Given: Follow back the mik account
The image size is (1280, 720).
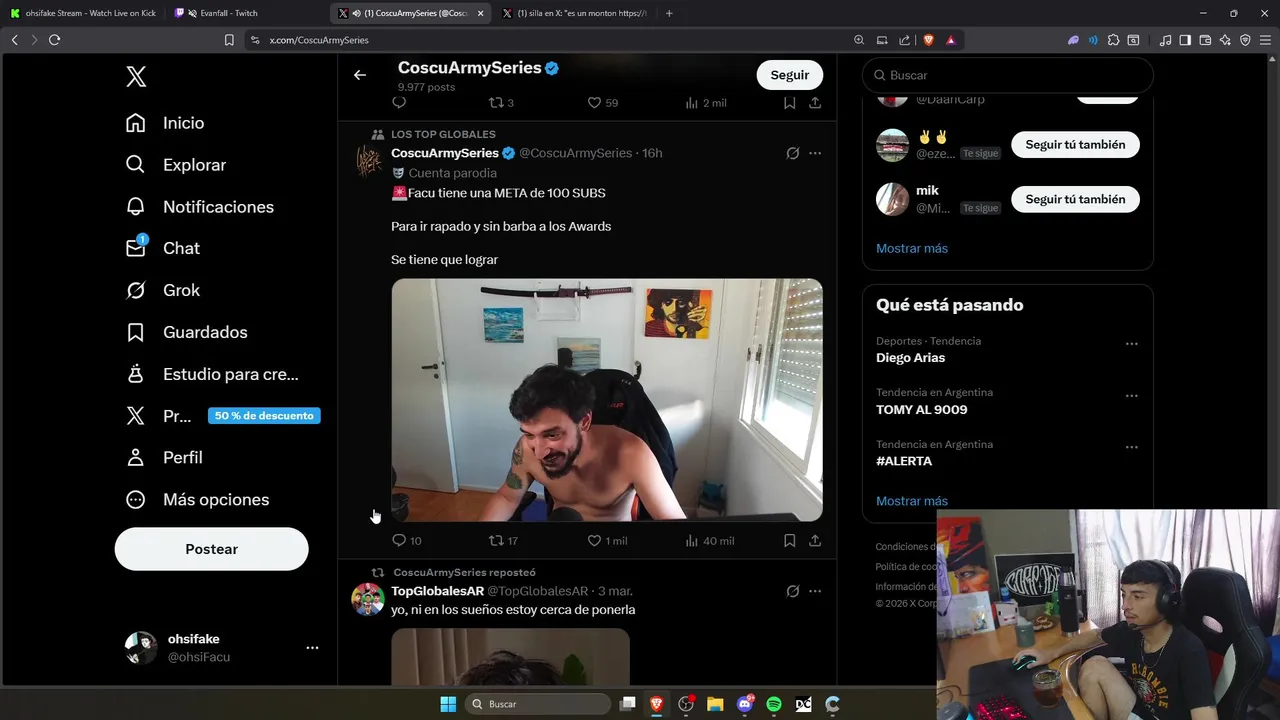Looking at the screenshot, I should tap(1075, 199).
